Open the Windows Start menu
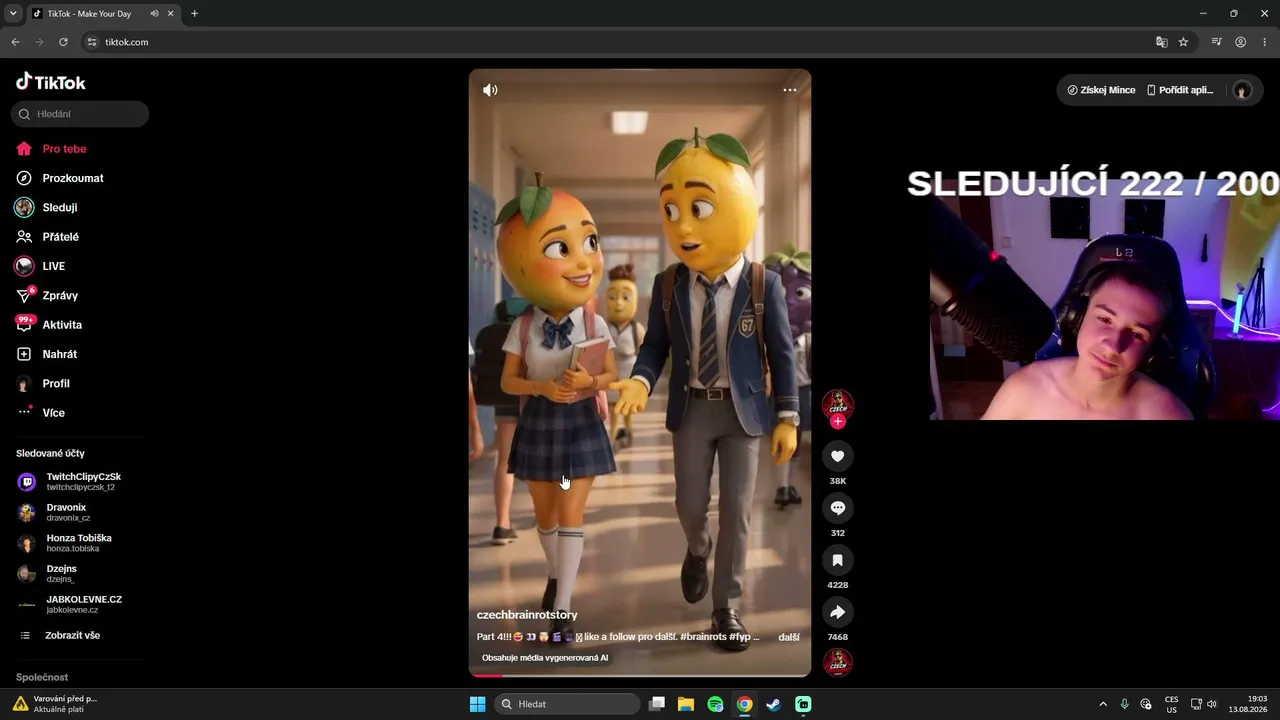Image resolution: width=1280 pixels, height=720 pixels. [x=478, y=704]
